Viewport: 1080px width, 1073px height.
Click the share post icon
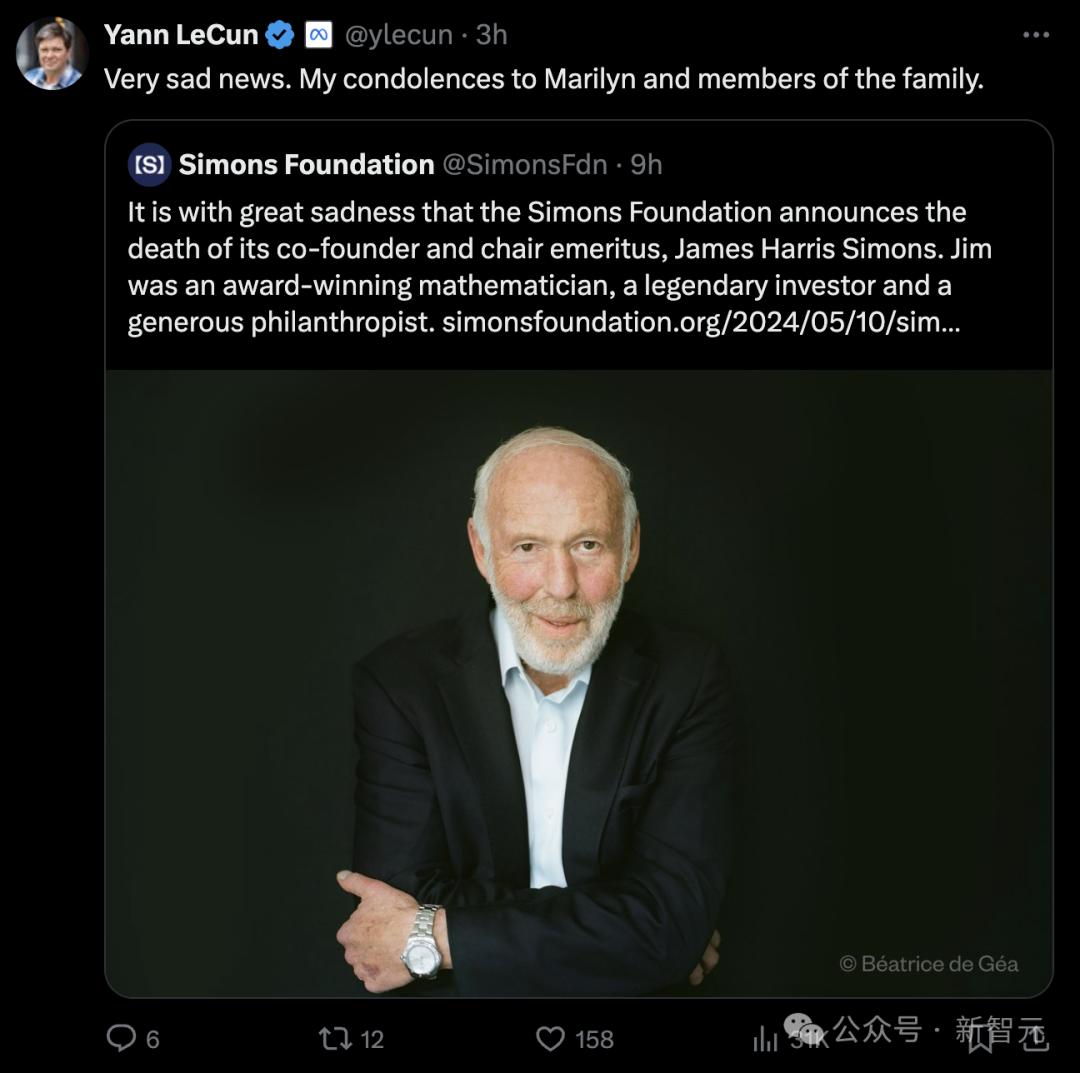(1034, 1037)
